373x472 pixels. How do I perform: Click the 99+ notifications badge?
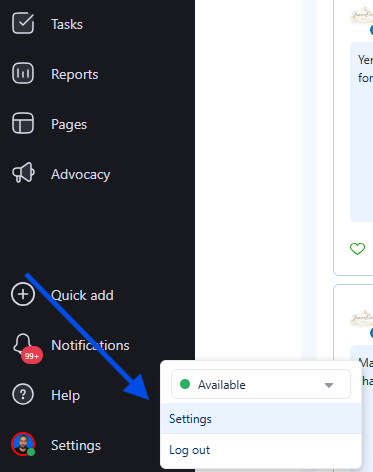[32, 356]
